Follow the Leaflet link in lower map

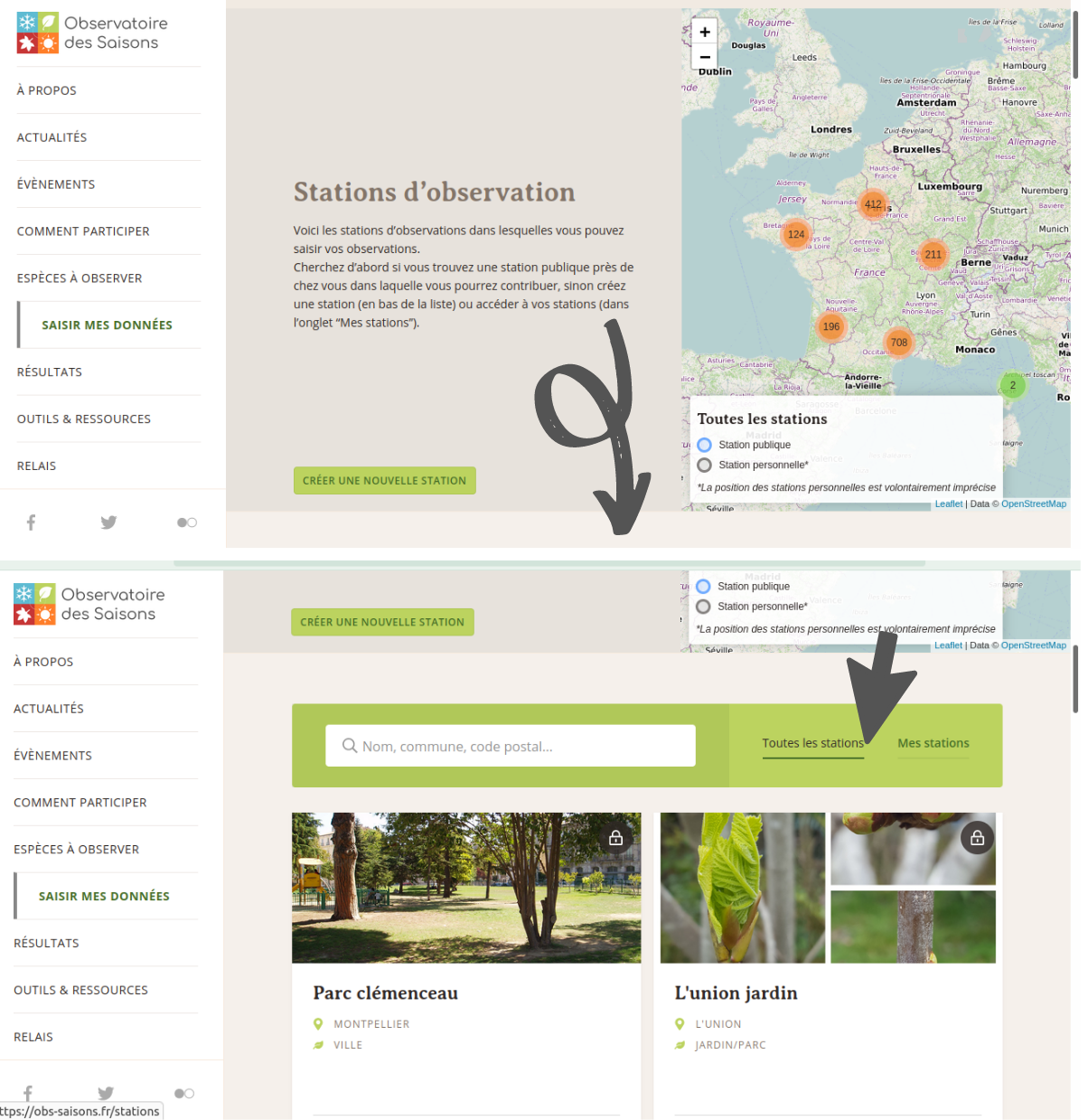click(x=949, y=645)
